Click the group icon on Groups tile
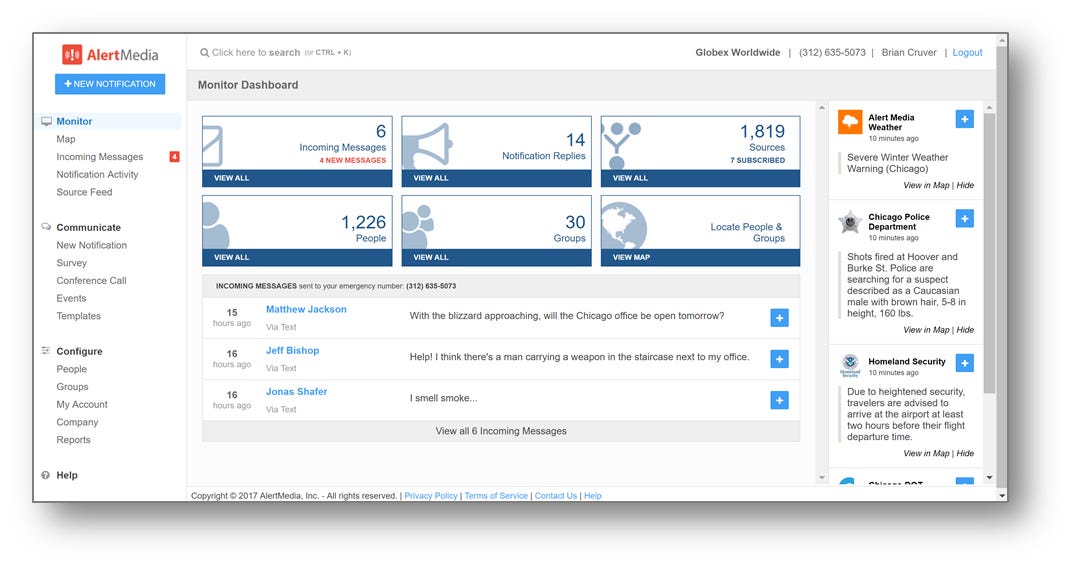1074x568 pixels. pos(418,227)
